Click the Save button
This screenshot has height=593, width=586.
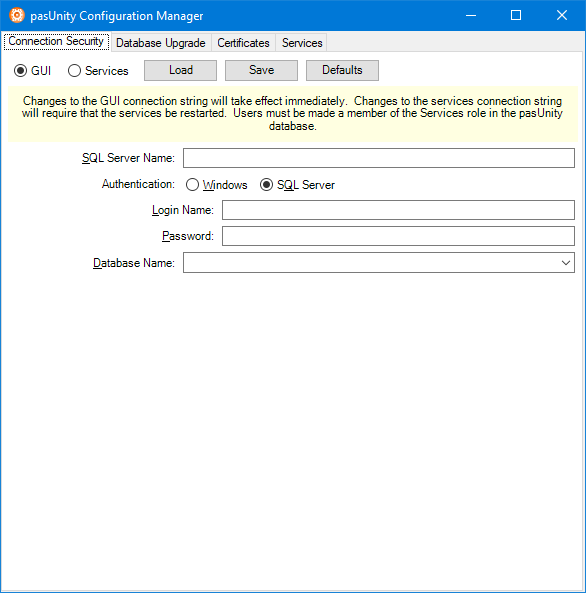(x=261, y=70)
